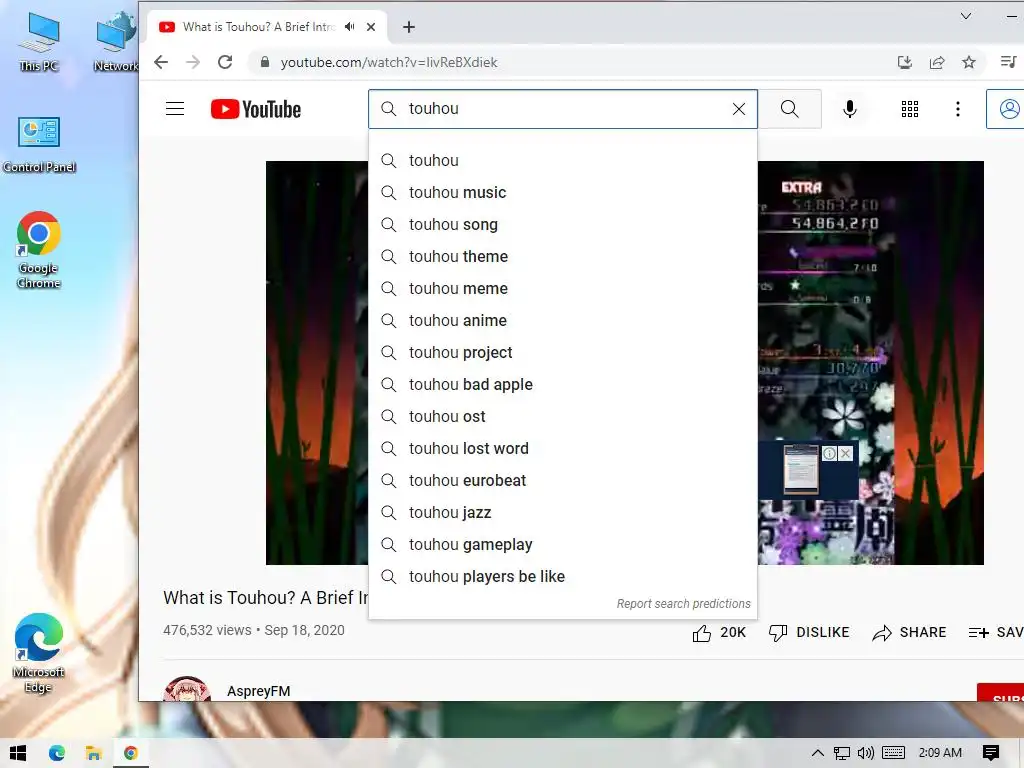Expand the tab search chevron
The width and height of the screenshot is (1024, 768).
pyautogui.click(x=966, y=16)
